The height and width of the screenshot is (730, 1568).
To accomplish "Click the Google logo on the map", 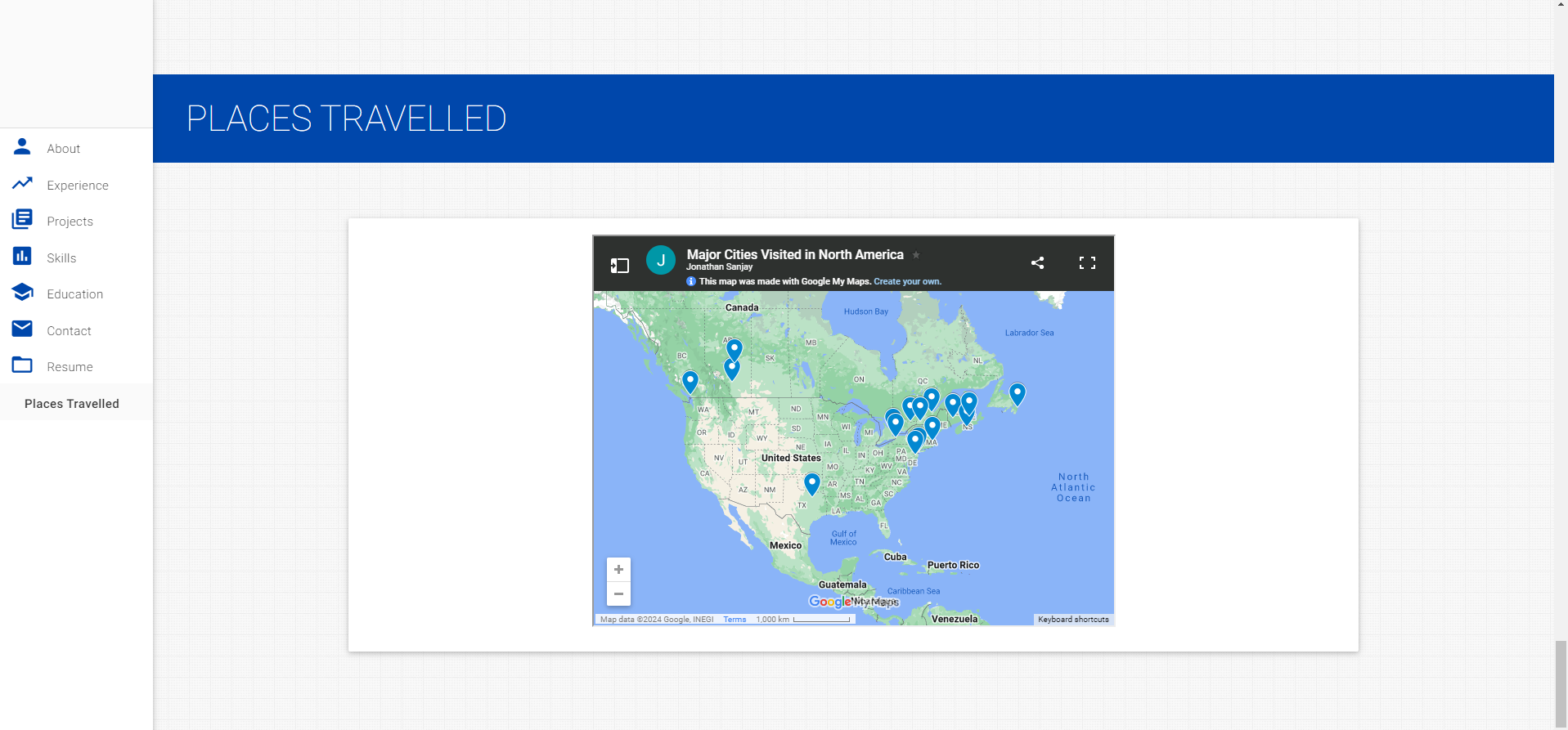I will click(829, 602).
